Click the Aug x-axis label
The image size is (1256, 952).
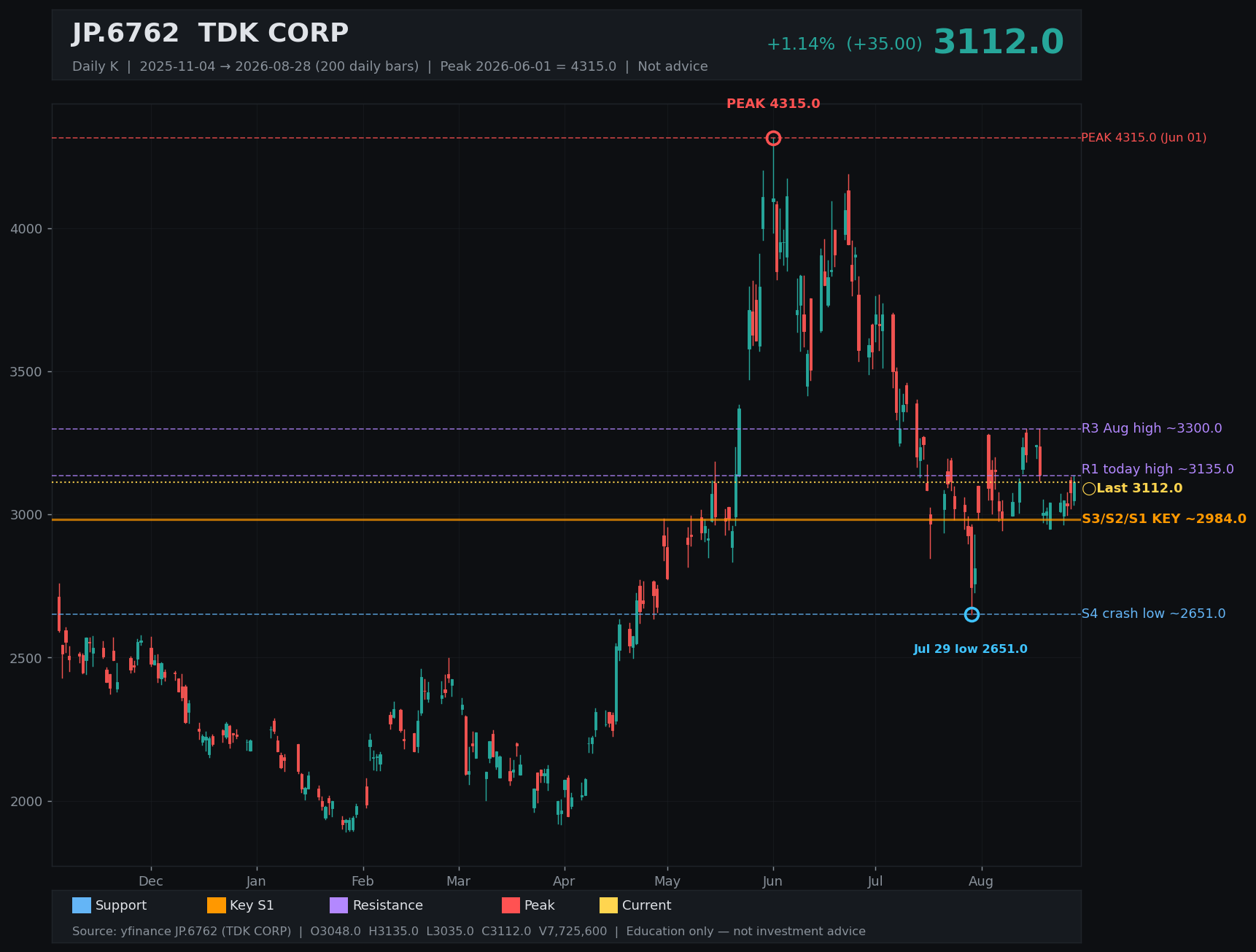click(x=981, y=881)
